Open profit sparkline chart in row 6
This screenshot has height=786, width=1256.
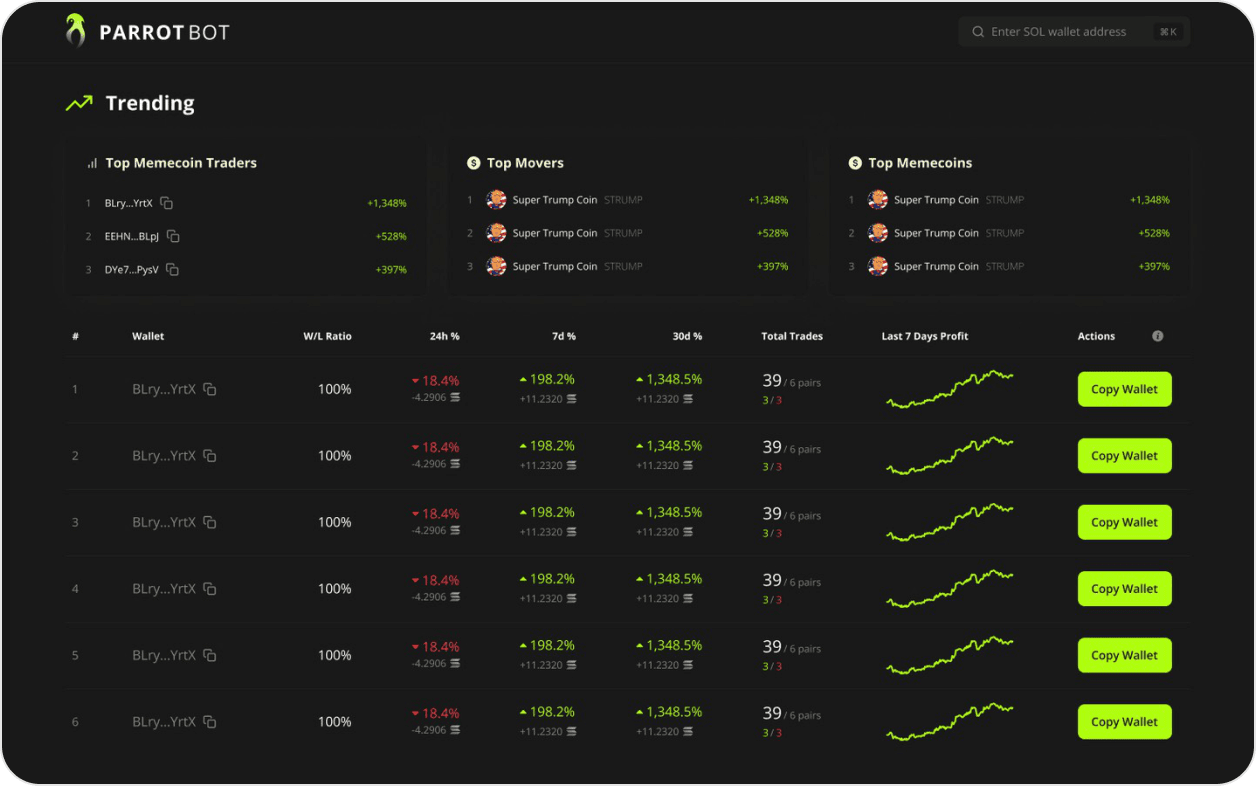(950, 722)
